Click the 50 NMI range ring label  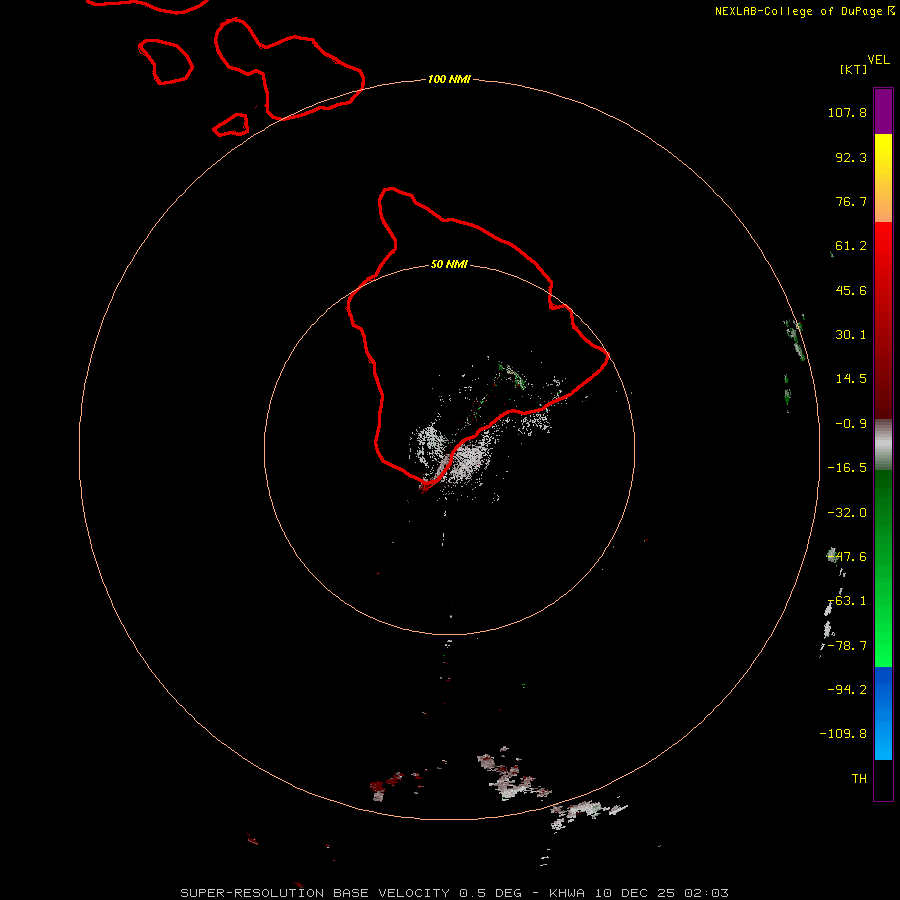point(449,265)
